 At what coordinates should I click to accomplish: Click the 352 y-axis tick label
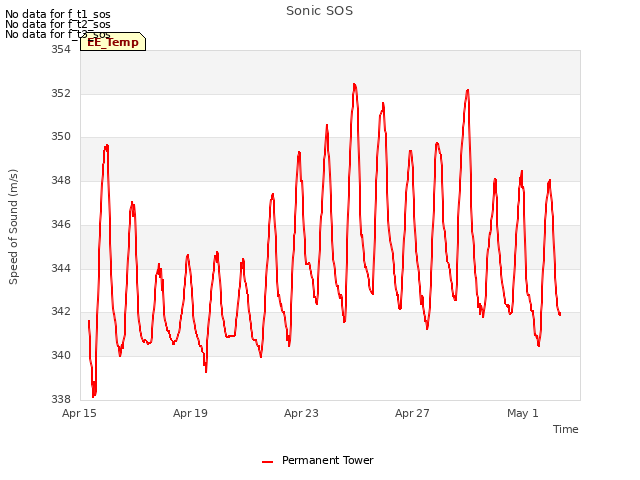[x=61, y=93]
